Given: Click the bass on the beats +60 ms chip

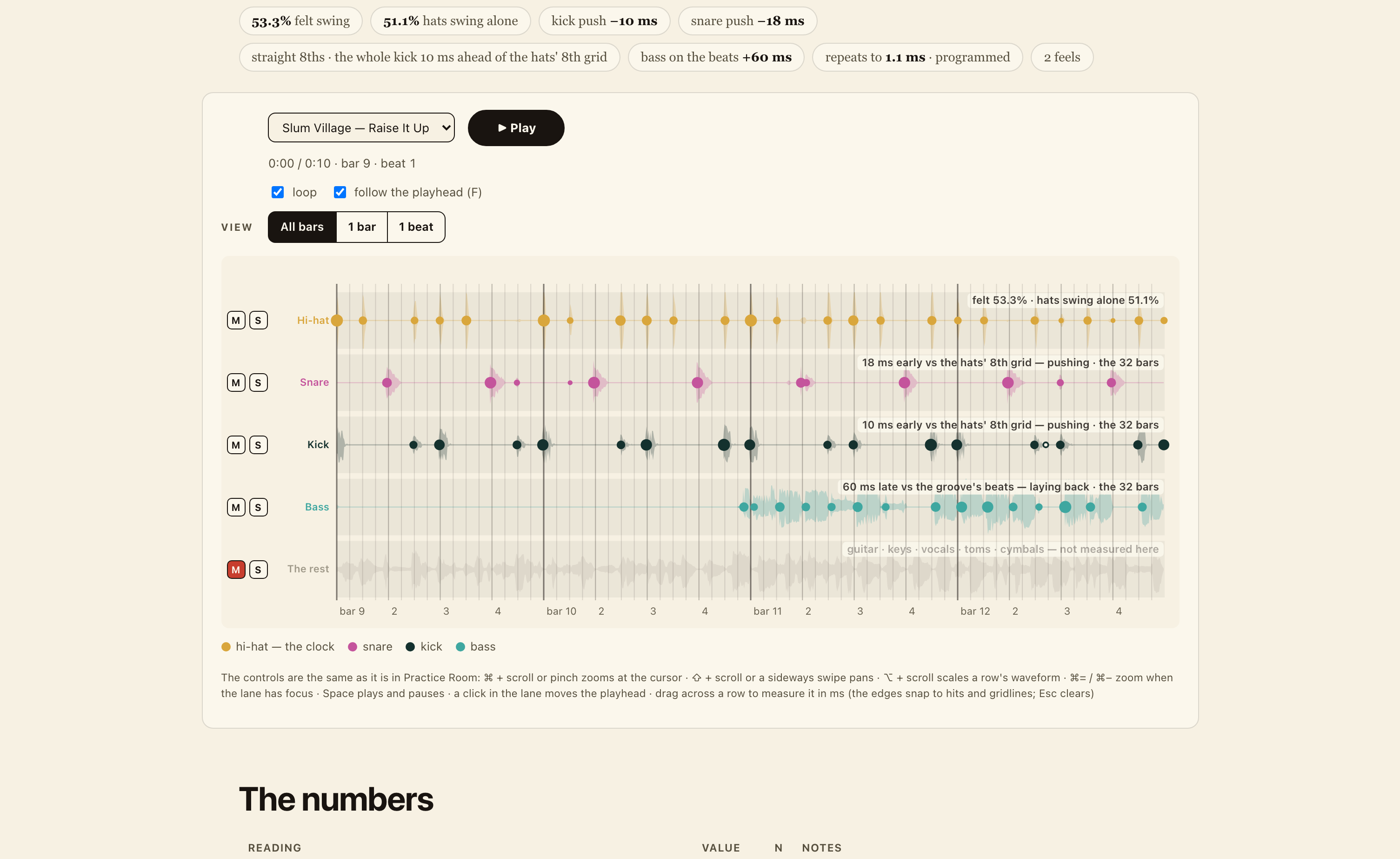Looking at the screenshot, I should click(716, 57).
